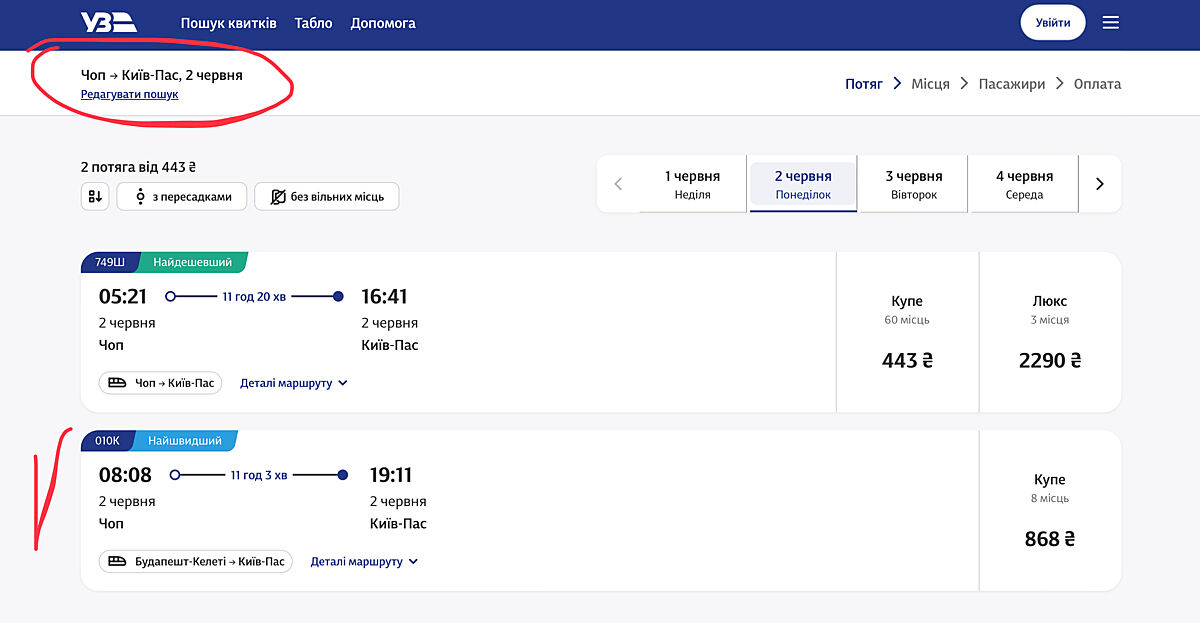This screenshot has height=623, width=1200.
Task: Open 'Табло' in the top navigation
Action: pyautogui.click(x=313, y=23)
